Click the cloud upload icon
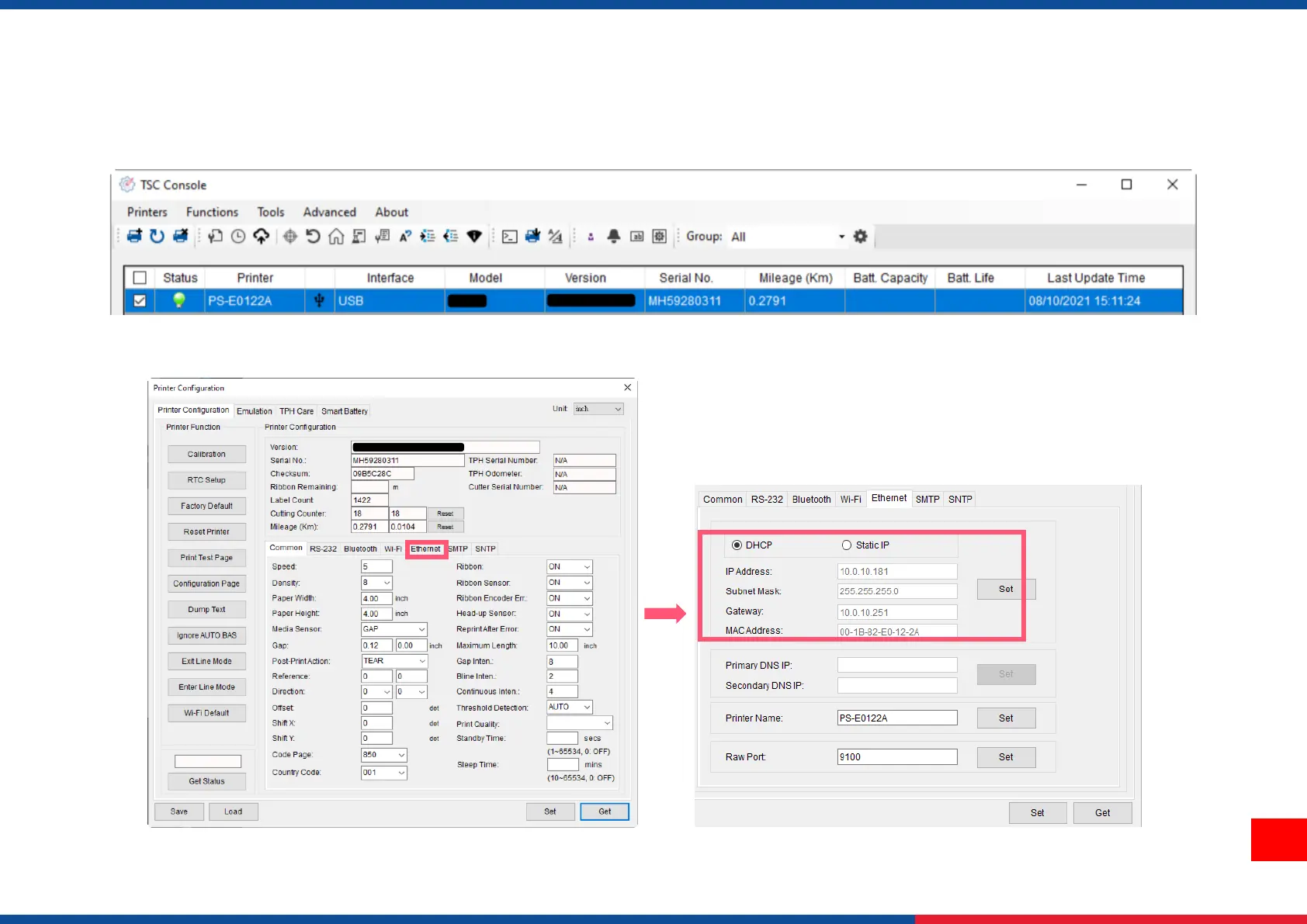Image resolution: width=1307 pixels, height=924 pixels. pos(262,237)
